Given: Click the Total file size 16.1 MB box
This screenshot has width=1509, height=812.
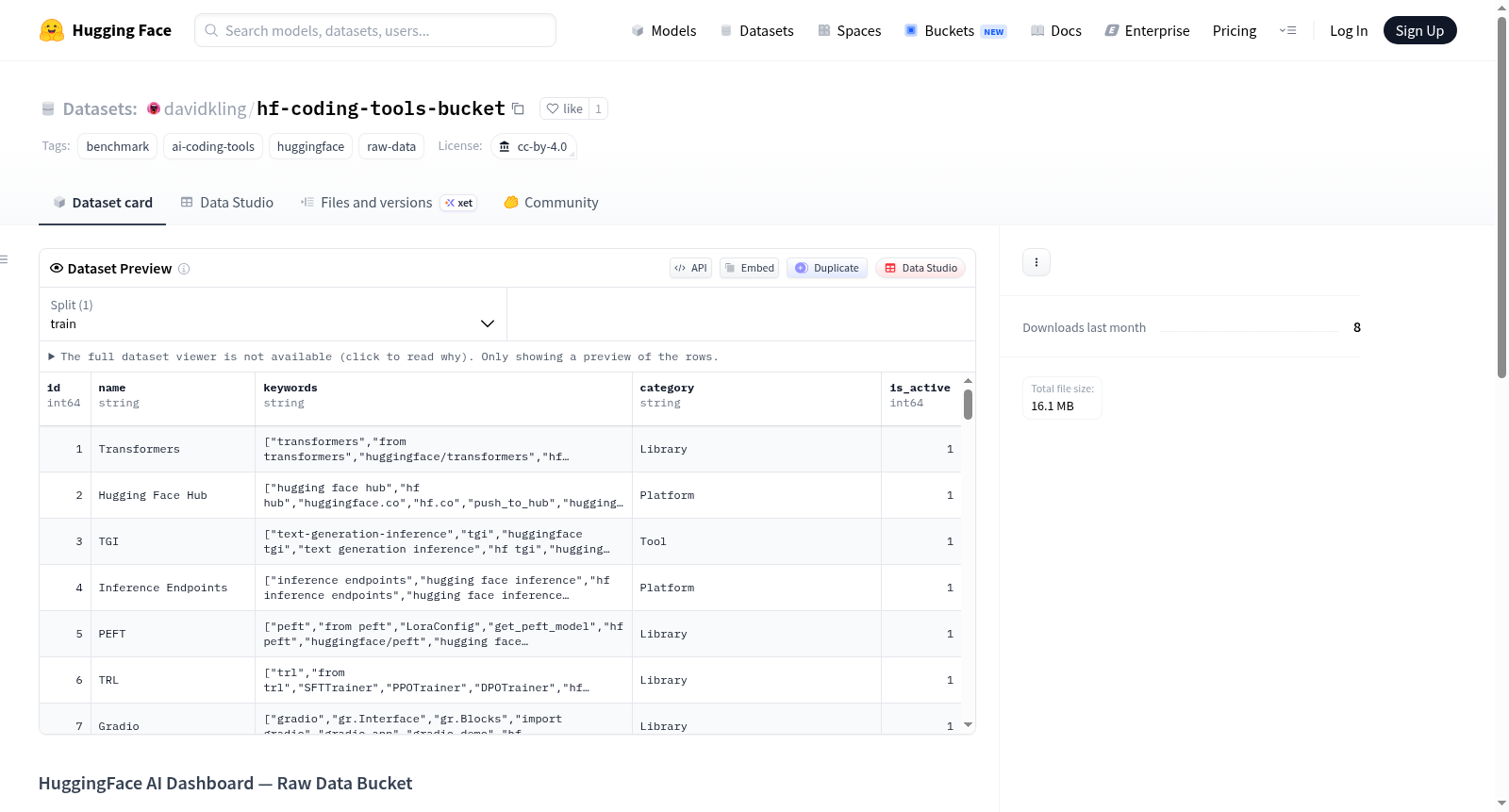Looking at the screenshot, I should pyautogui.click(x=1063, y=398).
